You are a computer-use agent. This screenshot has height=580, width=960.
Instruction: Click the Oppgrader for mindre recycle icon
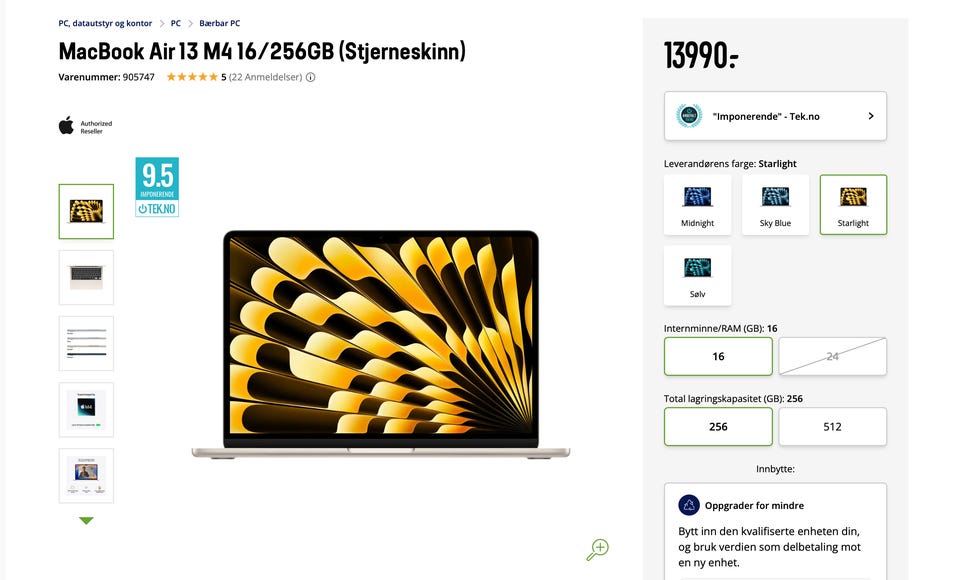(689, 505)
